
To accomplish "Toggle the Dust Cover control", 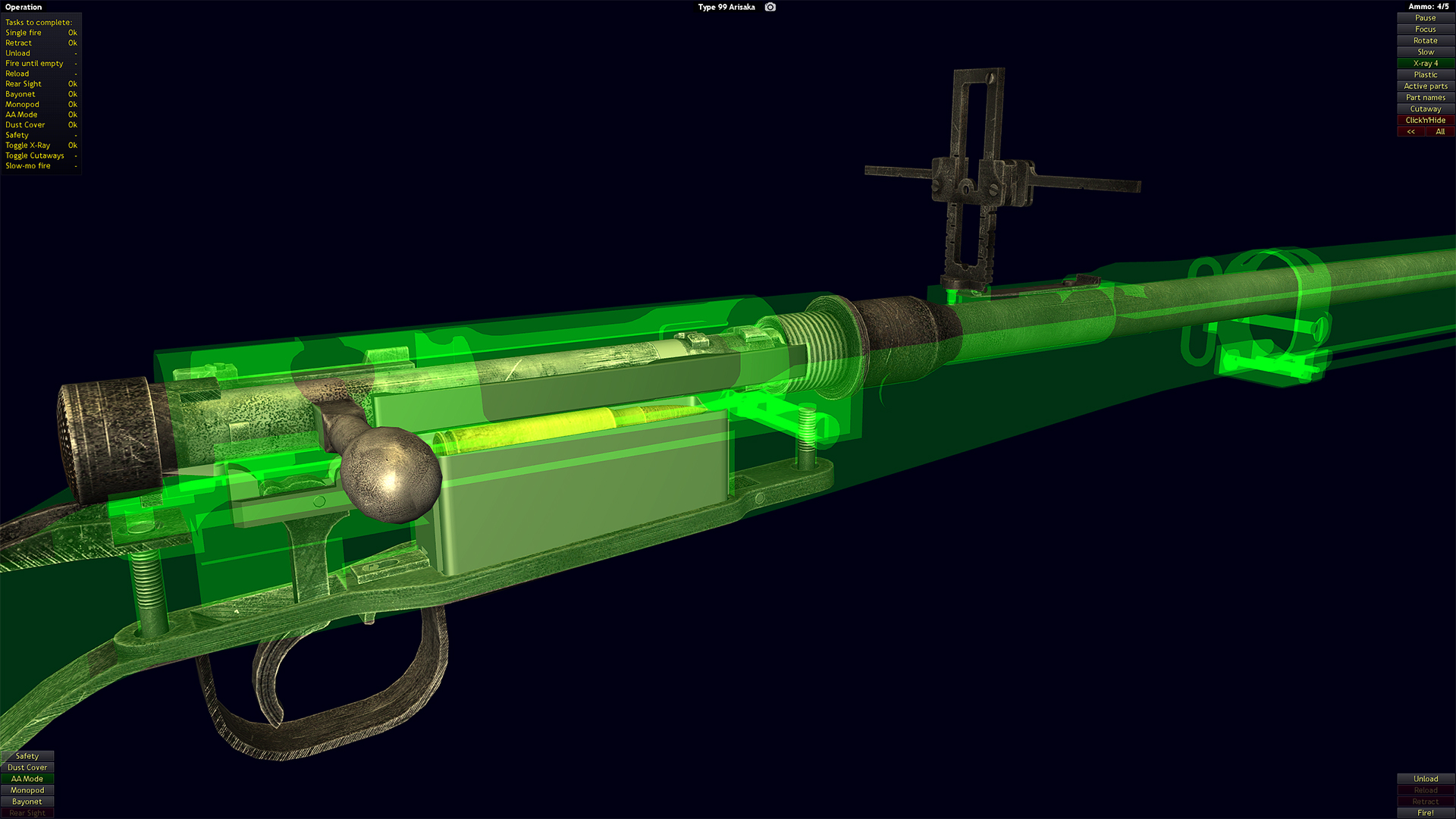I will pyautogui.click(x=27, y=767).
